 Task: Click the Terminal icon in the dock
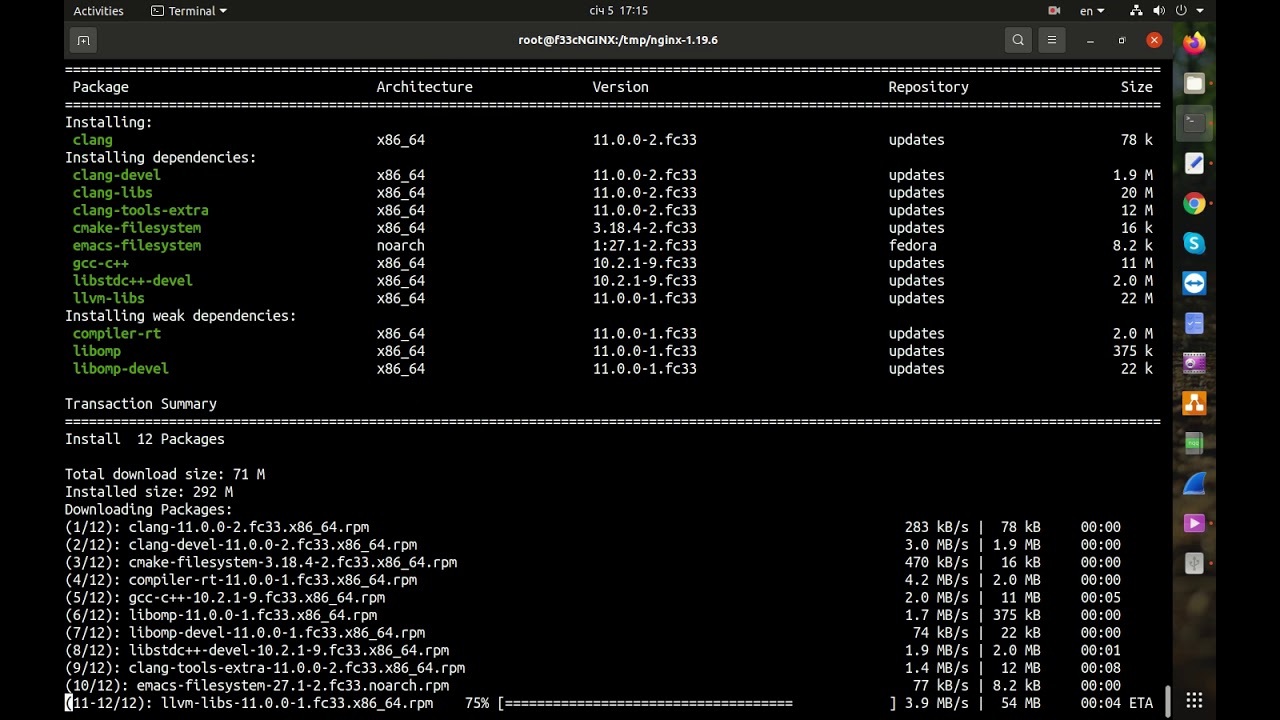1194,123
